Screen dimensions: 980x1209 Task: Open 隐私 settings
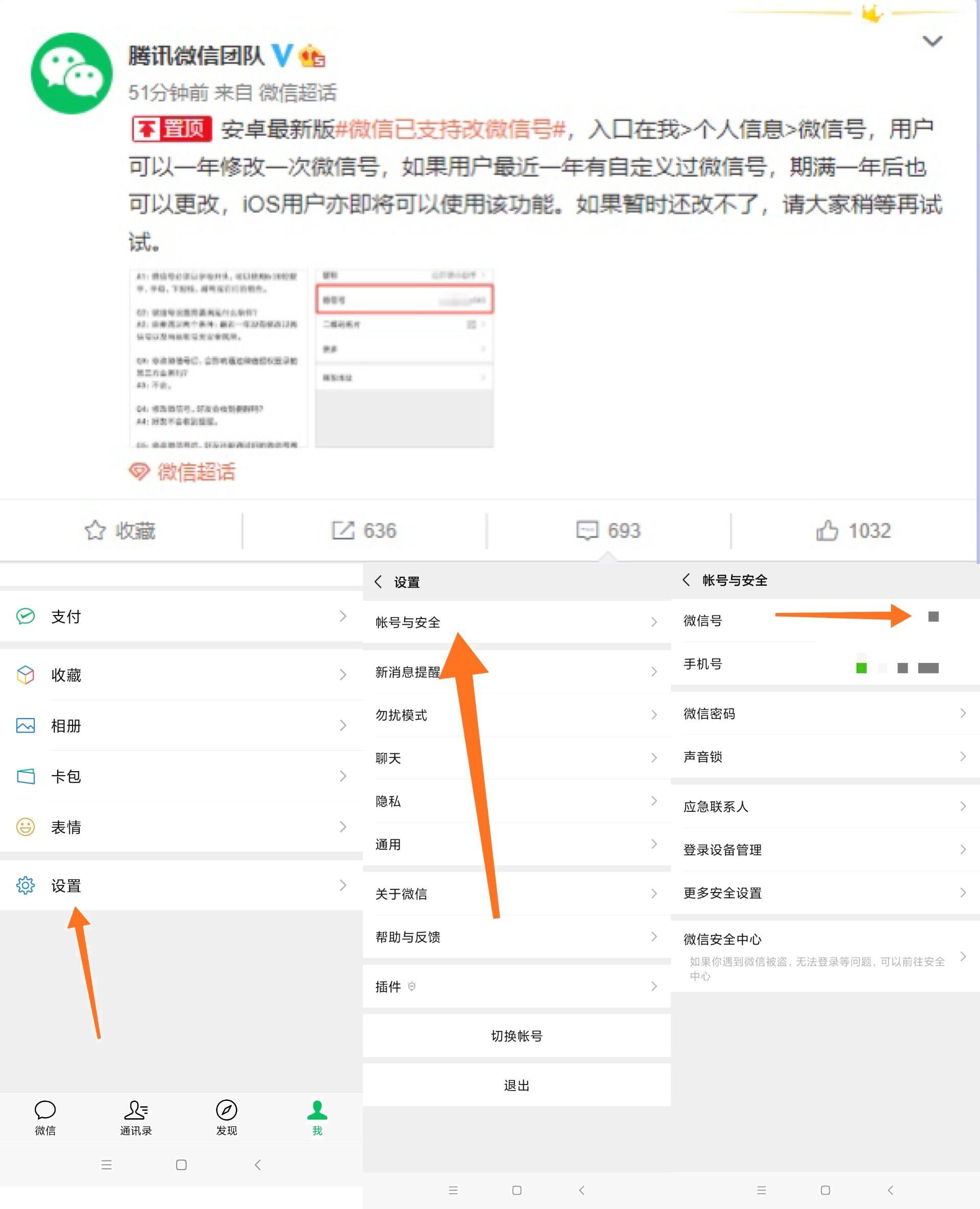coord(517,801)
